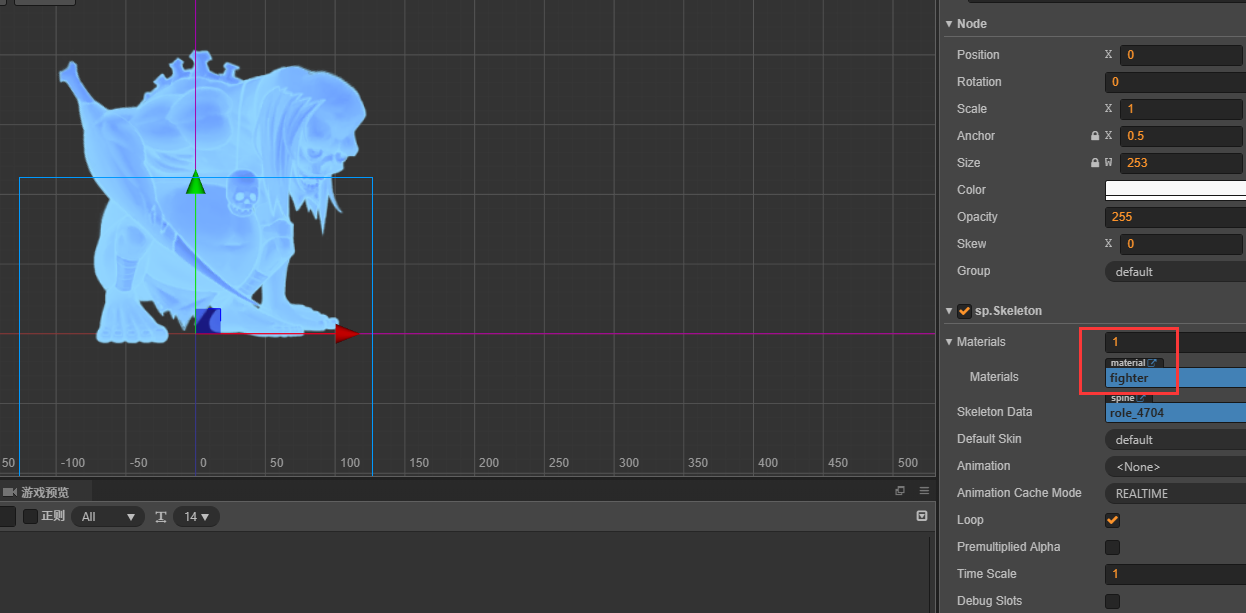Switch to the 游戏预览 tab
Image resolution: width=1246 pixels, height=613 pixels.
point(47,492)
